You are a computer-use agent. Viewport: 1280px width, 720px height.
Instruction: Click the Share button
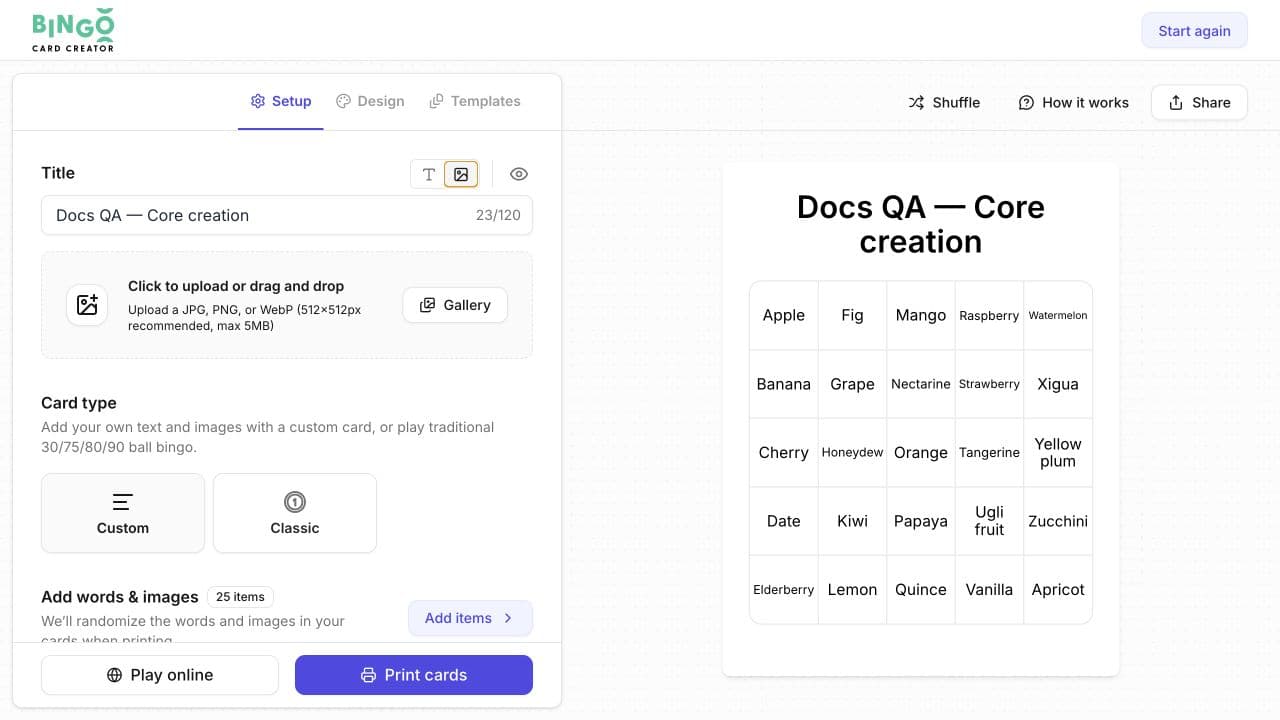[1199, 102]
